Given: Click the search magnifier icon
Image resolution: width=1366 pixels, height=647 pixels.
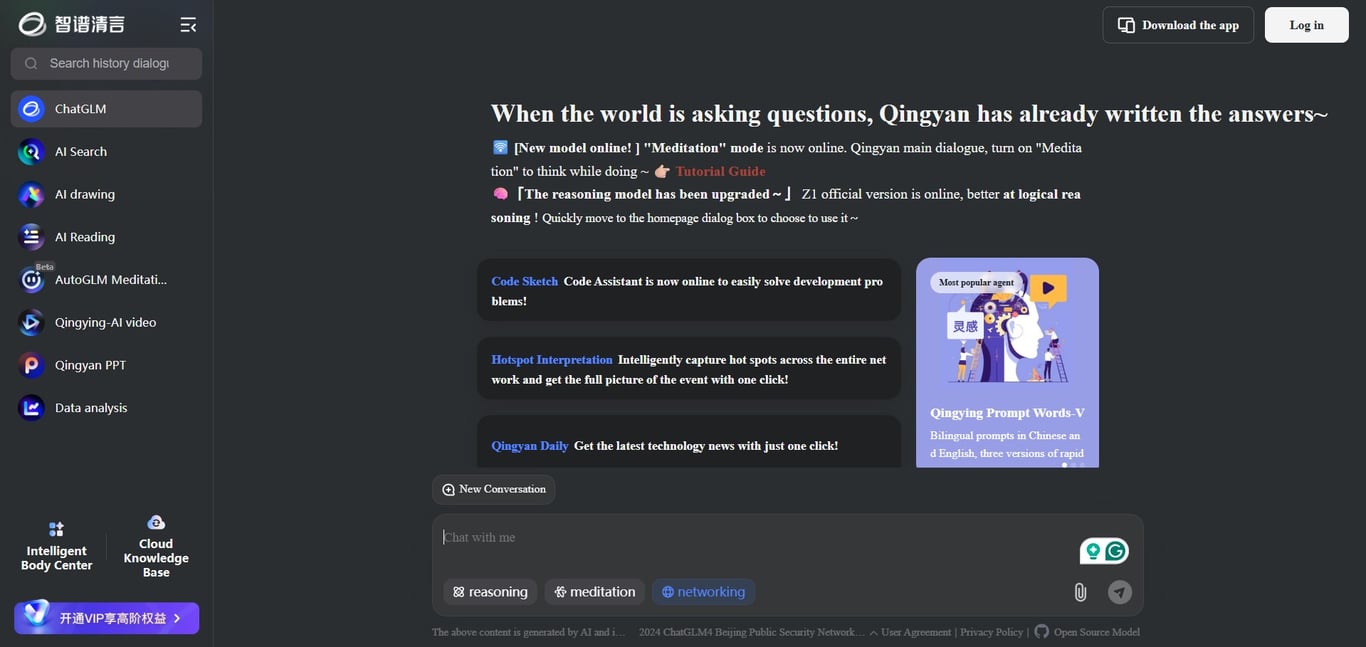Looking at the screenshot, I should 31,63.
